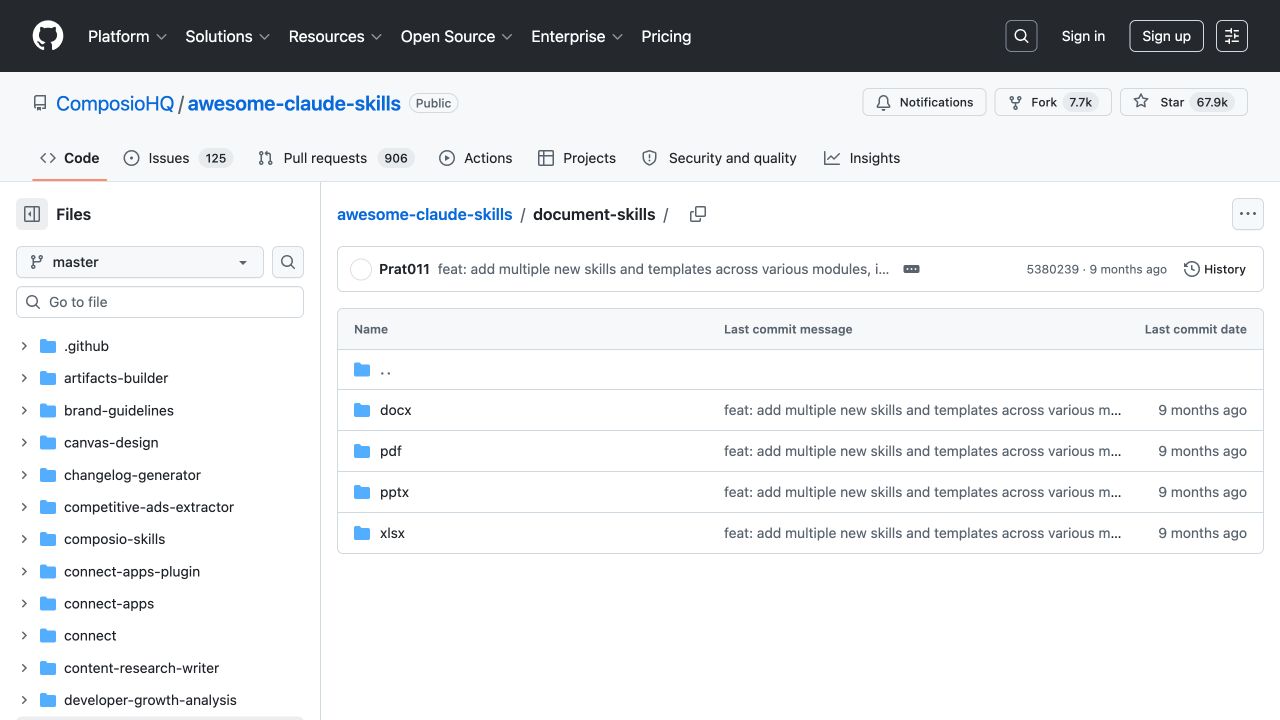Open the awesome-claude-skills repo title link
Image resolution: width=1280 pixels, height=720 pixels.
pyautogui.click(x=294, y=103)
